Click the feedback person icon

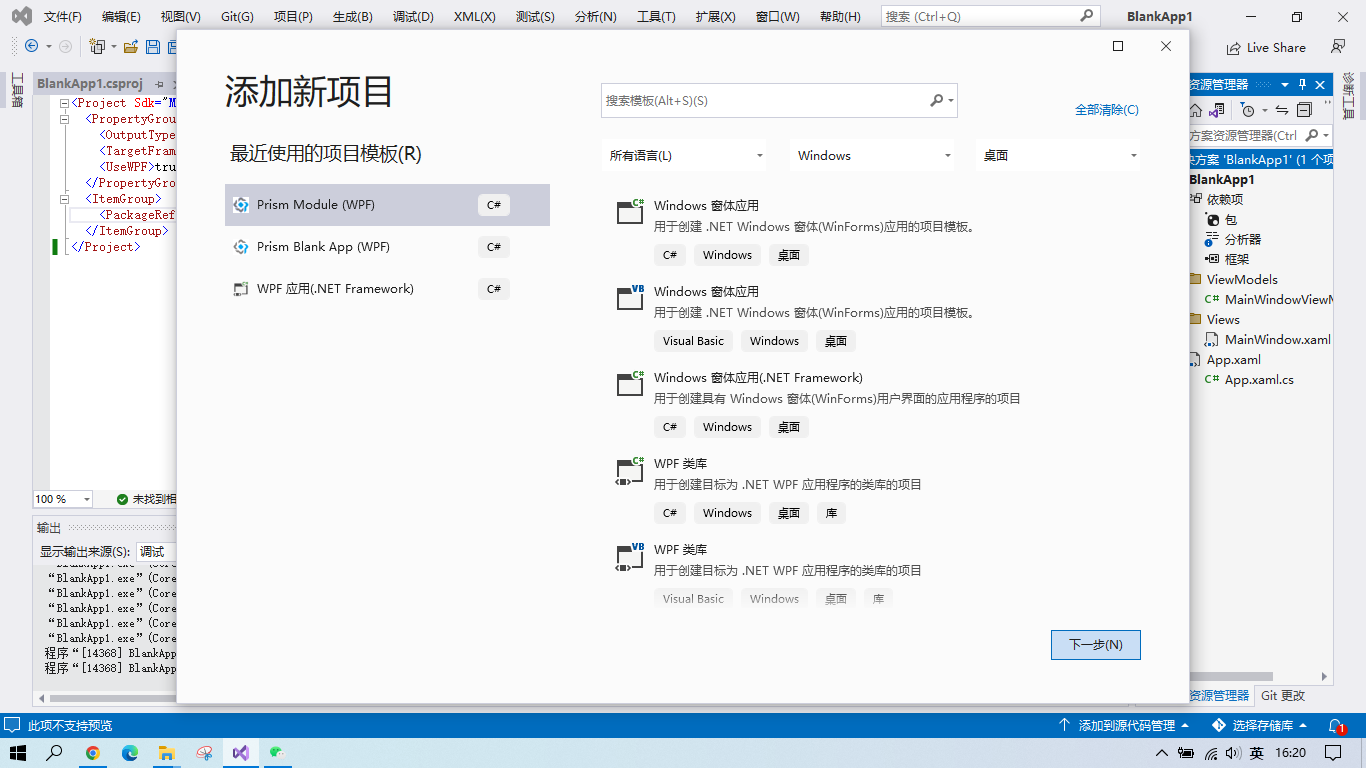click(x=1338, y=47)
